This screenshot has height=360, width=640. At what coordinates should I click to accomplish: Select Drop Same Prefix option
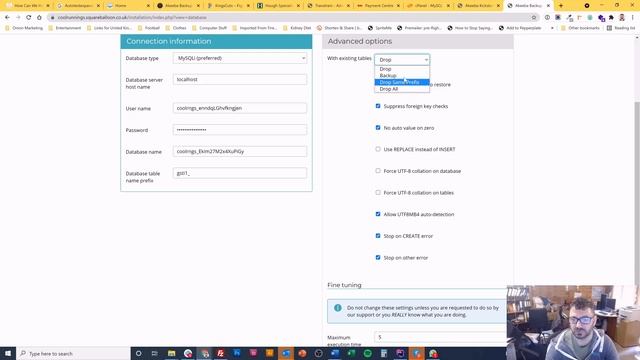(402, 82)
